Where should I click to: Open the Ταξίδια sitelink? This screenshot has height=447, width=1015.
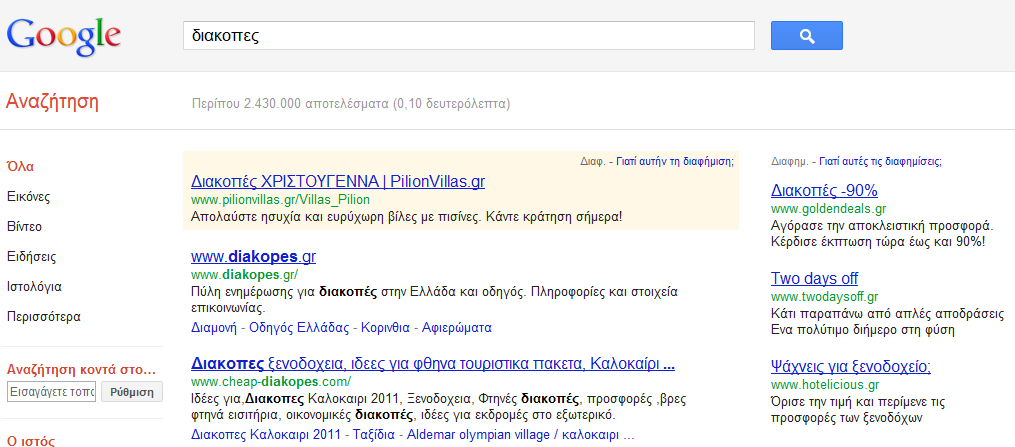click(374, 433)
